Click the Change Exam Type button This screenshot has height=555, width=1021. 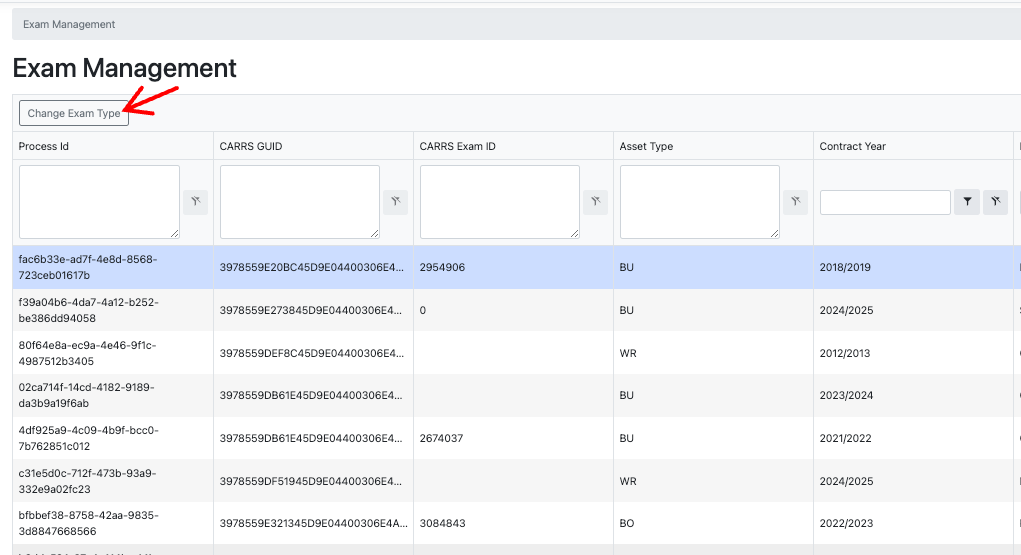pyautogui.click(x=74, y=113)
